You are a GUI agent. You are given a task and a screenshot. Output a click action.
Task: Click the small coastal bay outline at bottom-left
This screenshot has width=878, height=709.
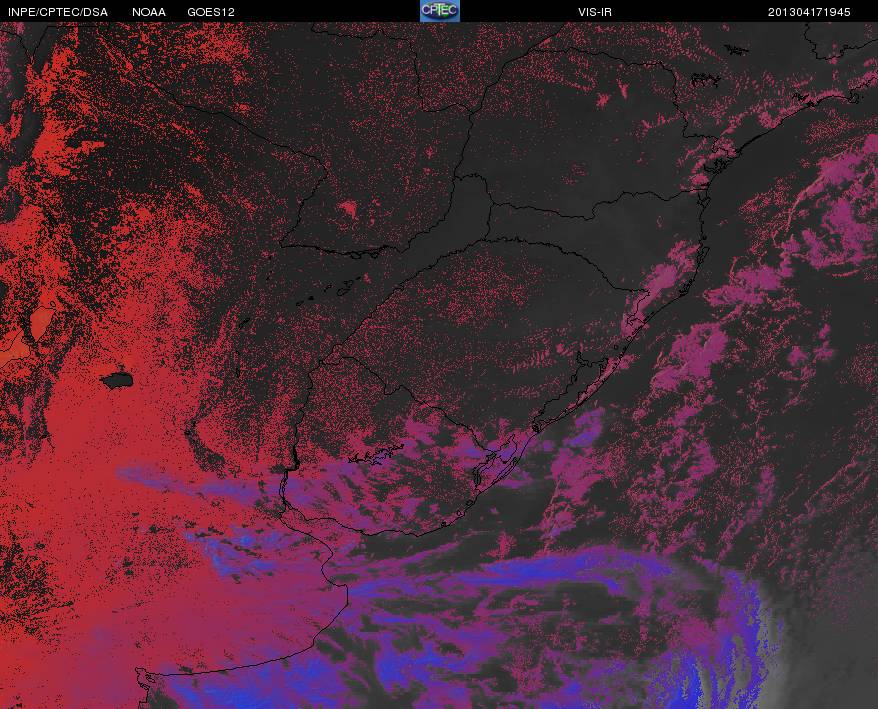pos(146,678)
